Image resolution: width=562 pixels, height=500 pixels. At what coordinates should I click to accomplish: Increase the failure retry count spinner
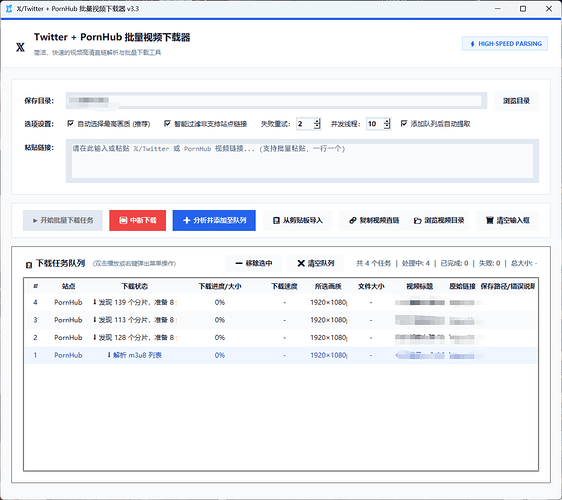(x=317, y=121)
